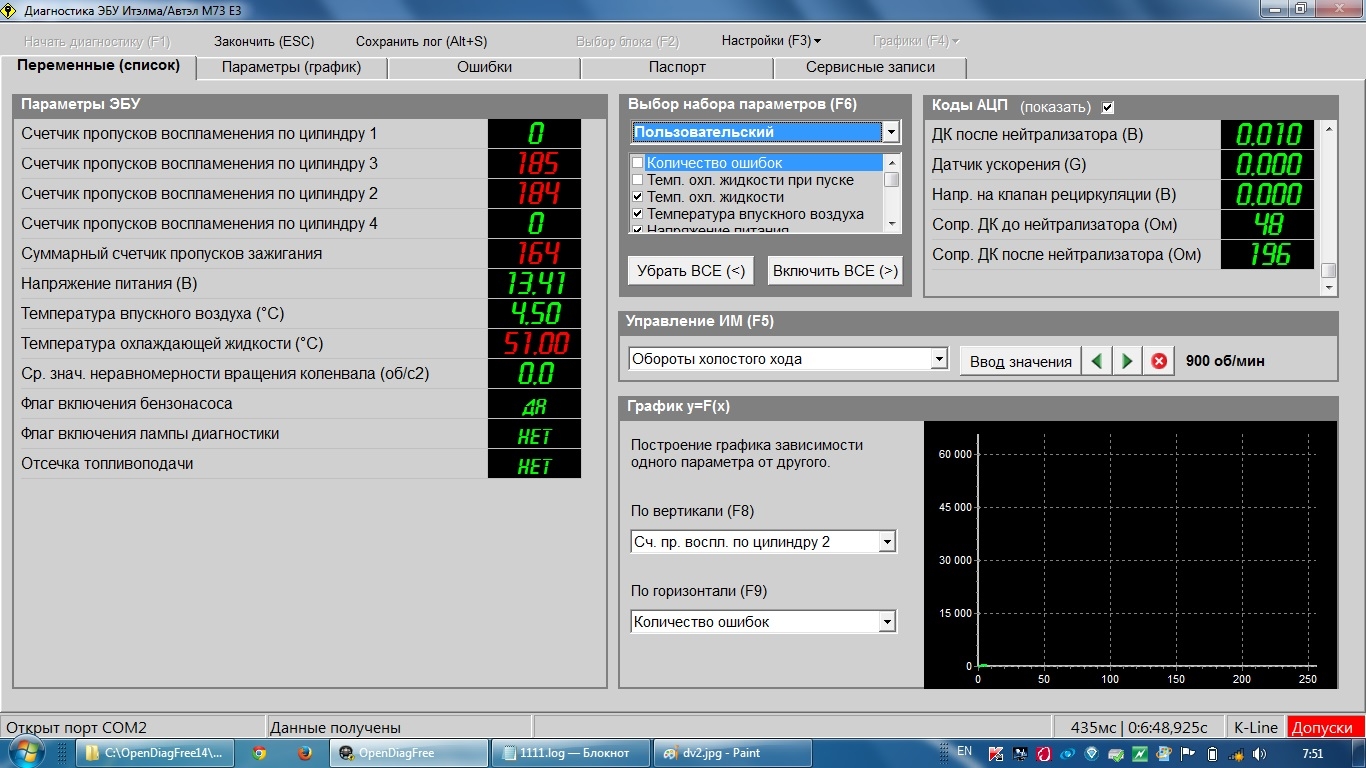The height and width of the screenshot is (768, 1366).
Task: Expand the Пользовательский parameter set dropdown
Action: tap(890, 132)
